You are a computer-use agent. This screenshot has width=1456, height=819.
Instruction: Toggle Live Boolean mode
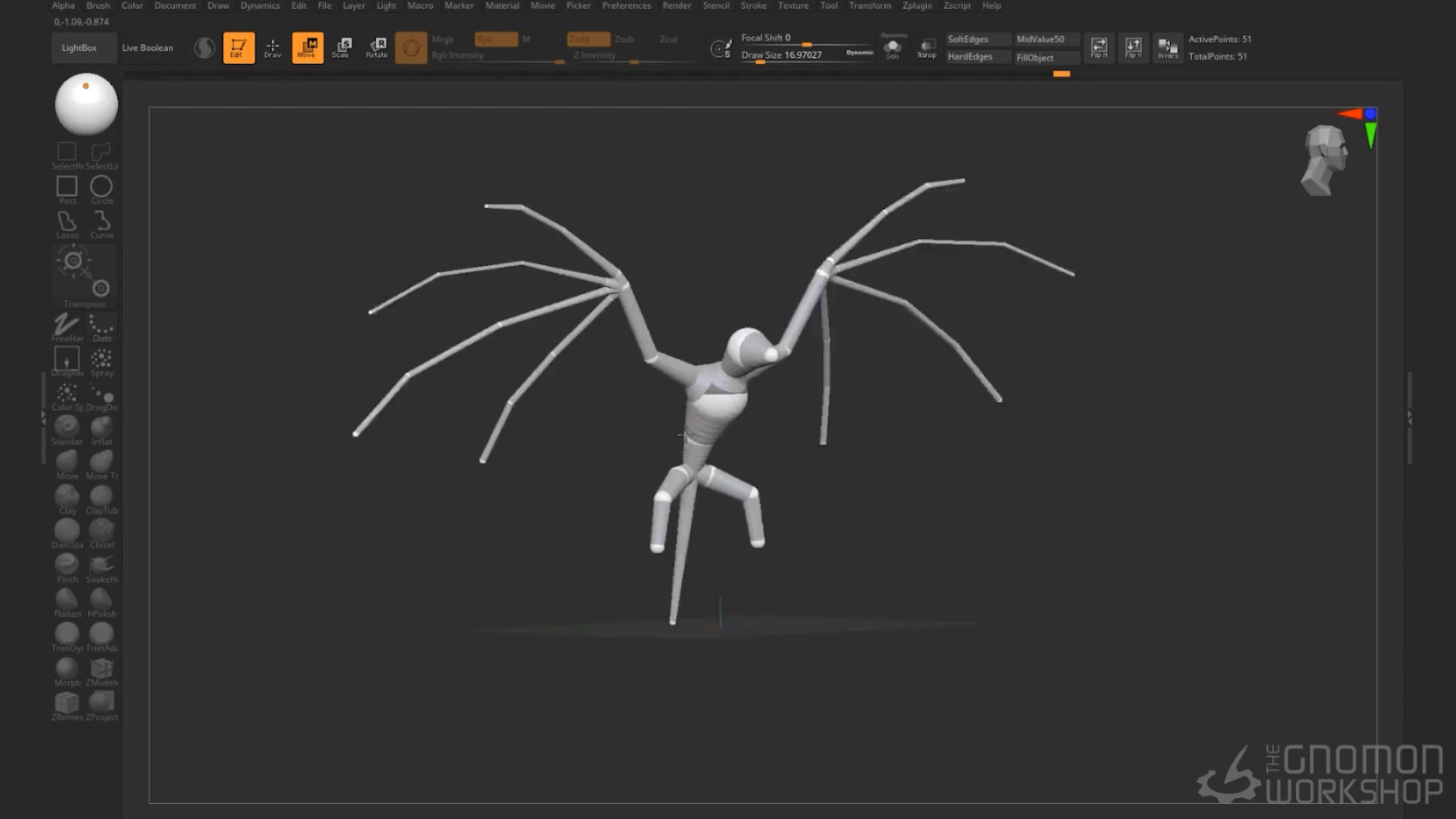[147, 47]
